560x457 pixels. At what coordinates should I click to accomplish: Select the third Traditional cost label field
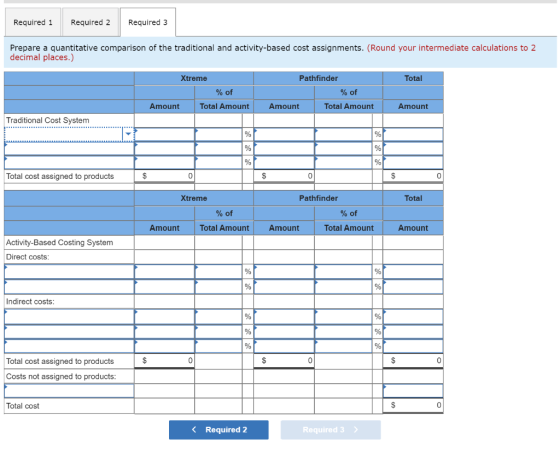69,162
